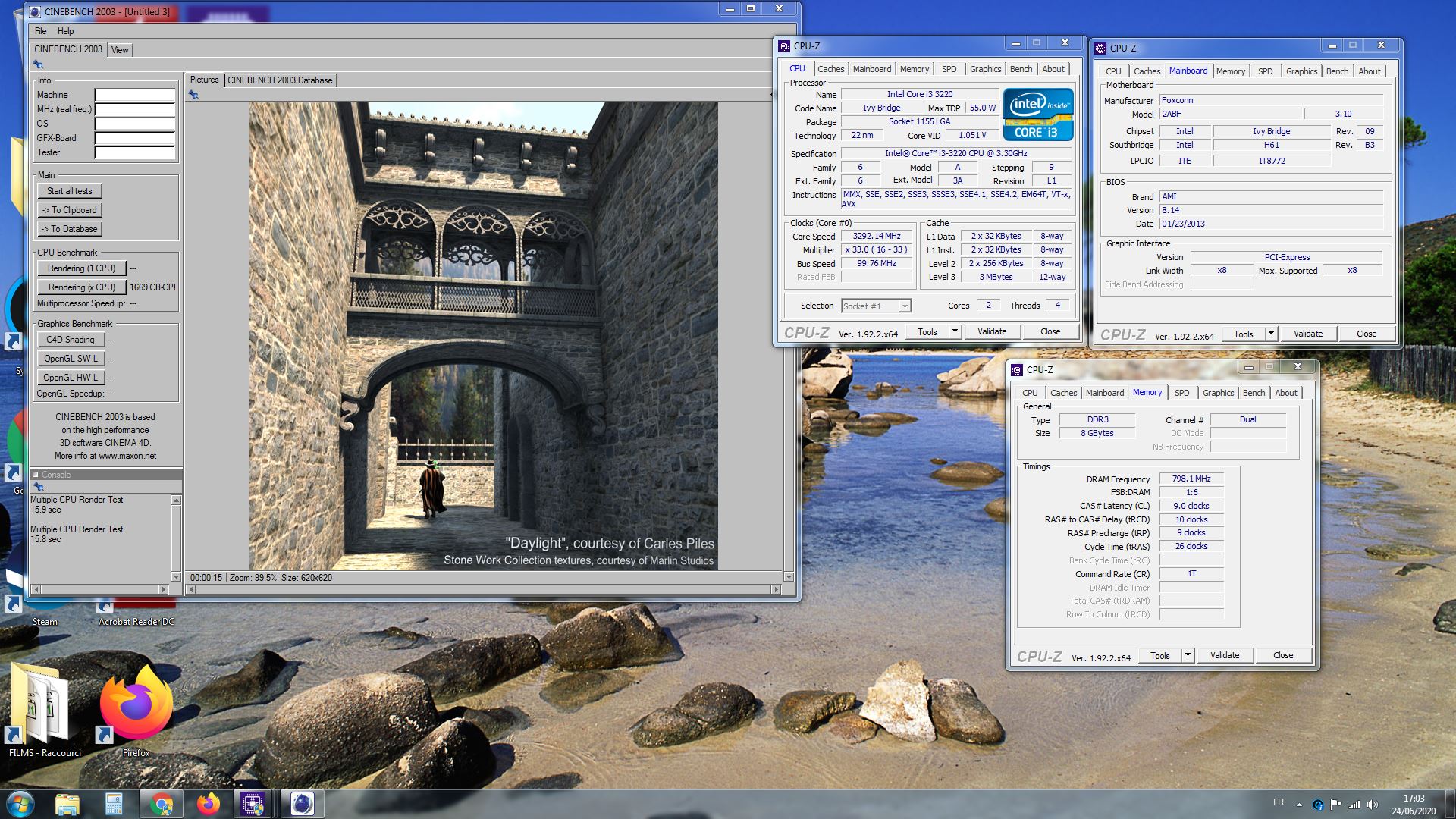Open FILMS - Raccourci desktop folder
Screen dimensions: 1456x819
tap(45, 709)
